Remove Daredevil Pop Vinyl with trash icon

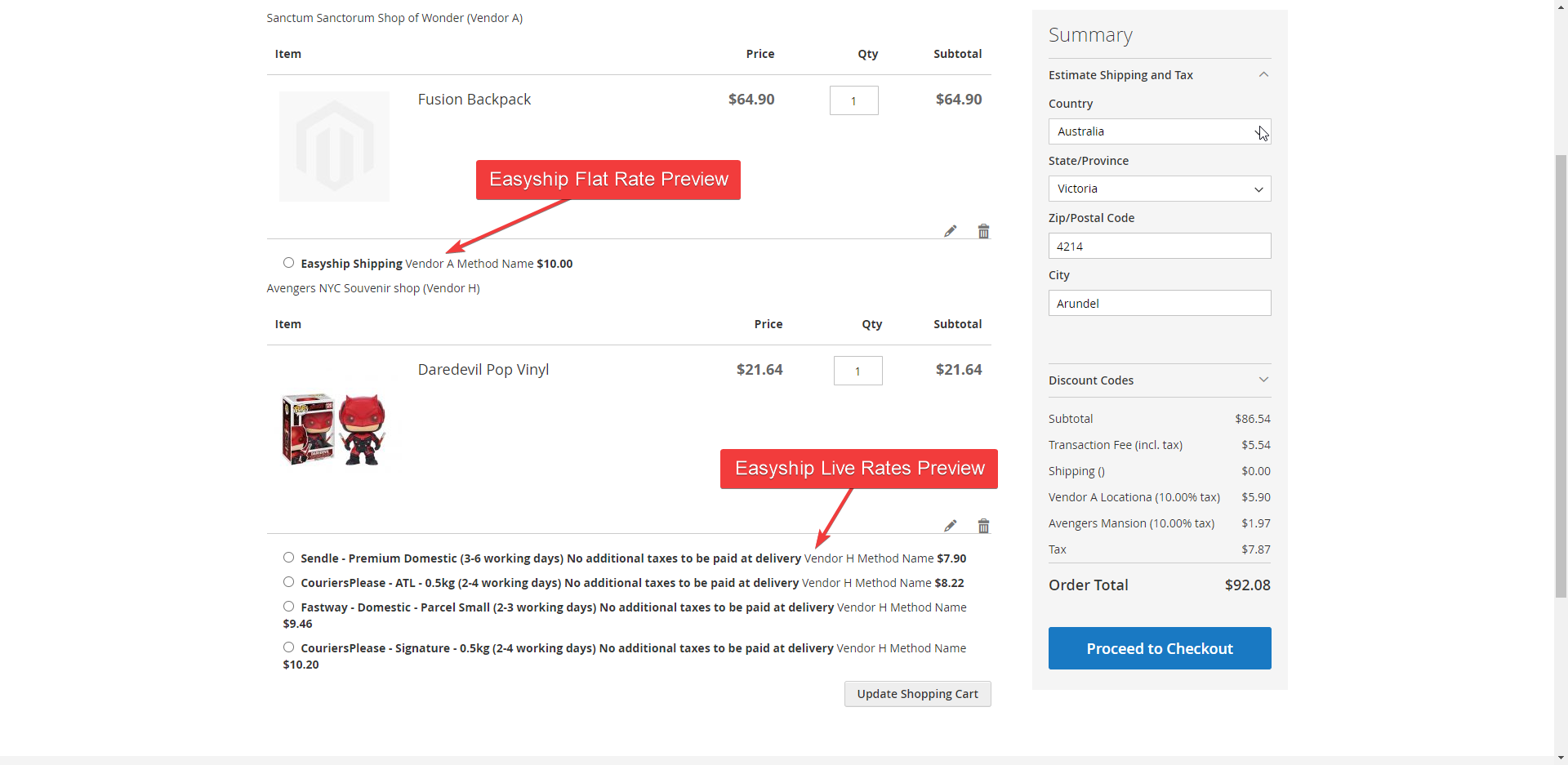(x=983, y=526)
